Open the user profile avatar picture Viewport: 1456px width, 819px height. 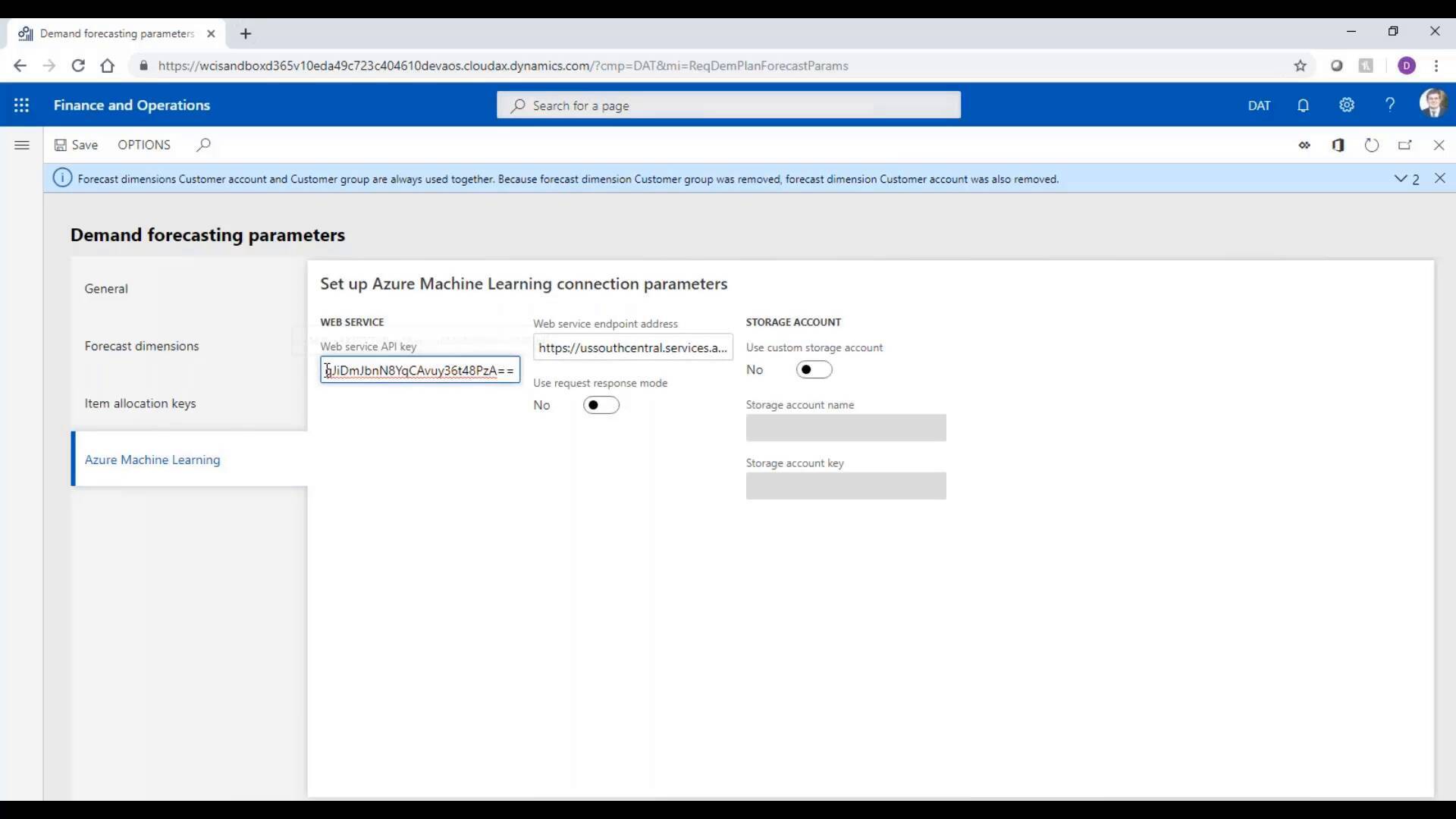tap(1434, 104)
